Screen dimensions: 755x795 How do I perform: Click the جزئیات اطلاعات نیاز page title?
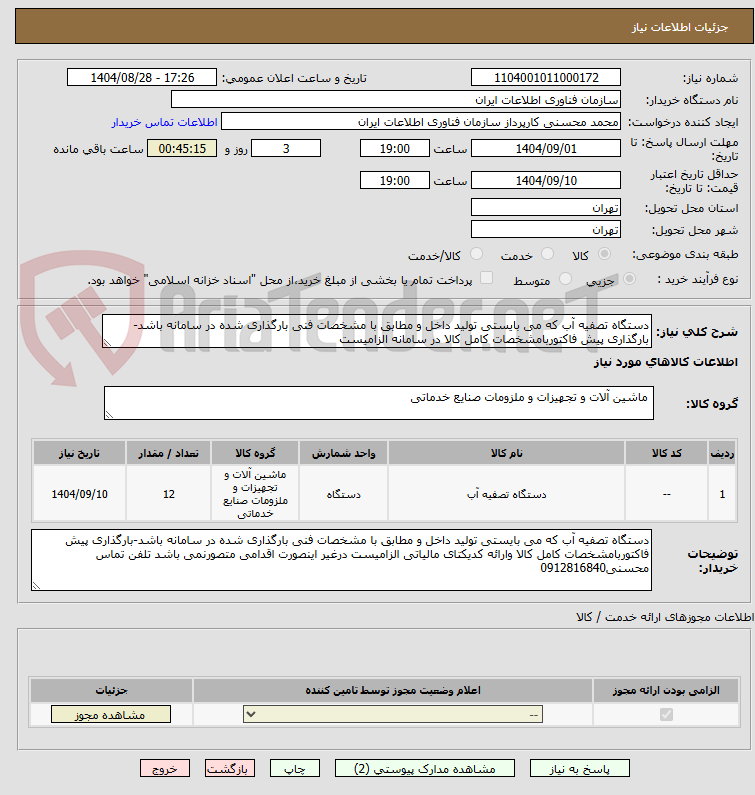679,27
